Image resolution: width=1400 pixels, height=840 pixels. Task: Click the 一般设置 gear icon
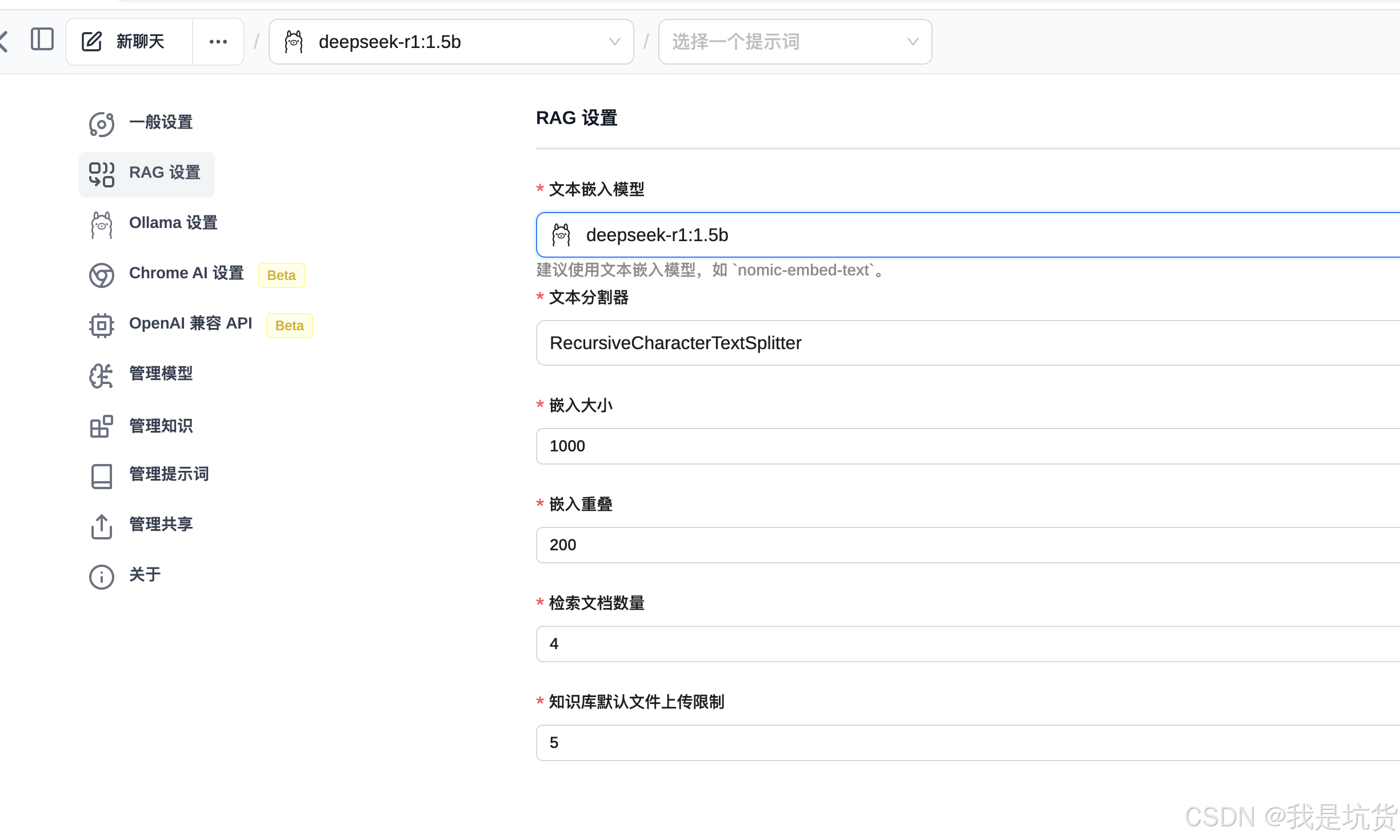point(102,124)
